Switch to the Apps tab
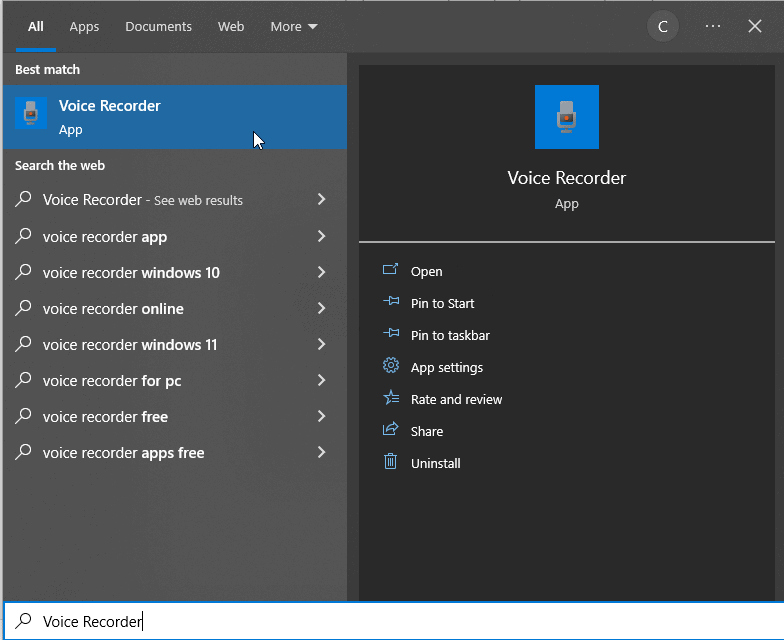The image size is (784, 640). [84, 26]
